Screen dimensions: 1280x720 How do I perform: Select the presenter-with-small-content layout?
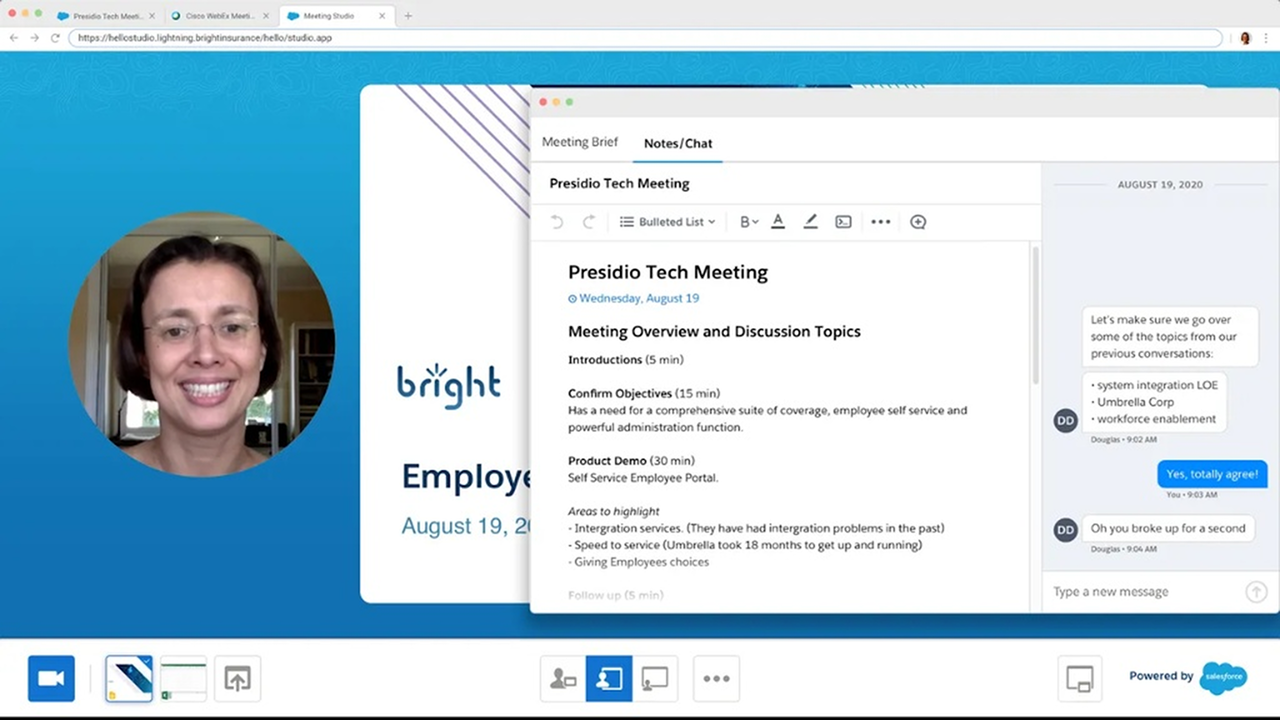pyautogui.click(x=563, y=679)
